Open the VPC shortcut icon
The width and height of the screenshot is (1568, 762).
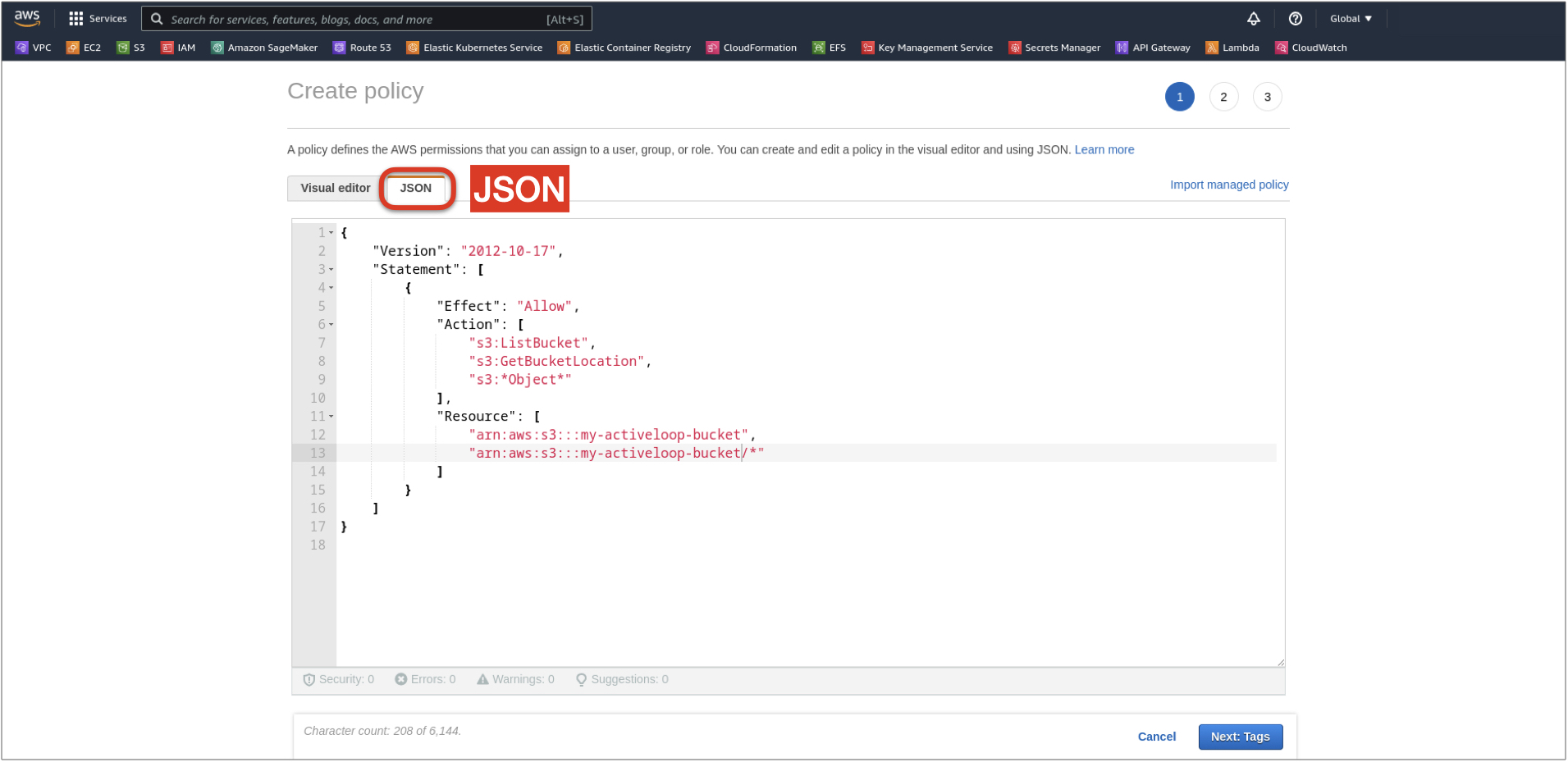click(22, 48)
